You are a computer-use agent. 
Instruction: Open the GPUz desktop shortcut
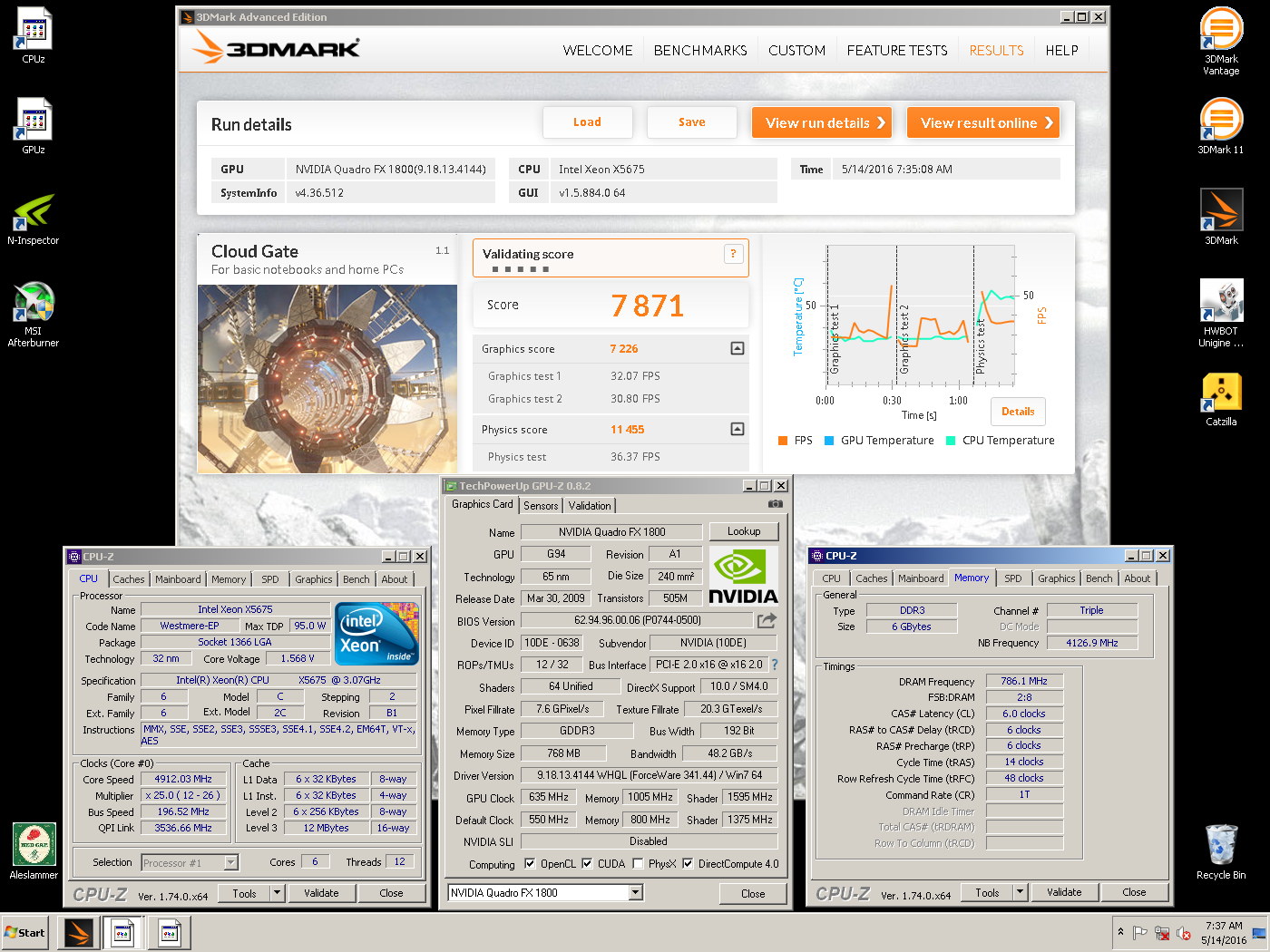click(34, 126)
